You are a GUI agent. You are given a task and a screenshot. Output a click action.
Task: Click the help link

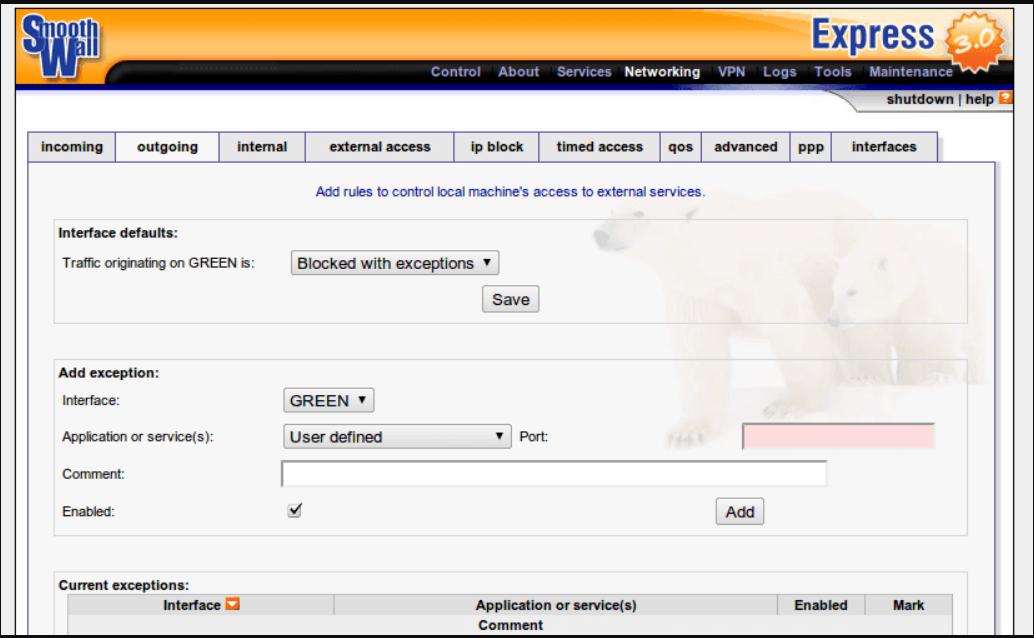tap(979, 99)
